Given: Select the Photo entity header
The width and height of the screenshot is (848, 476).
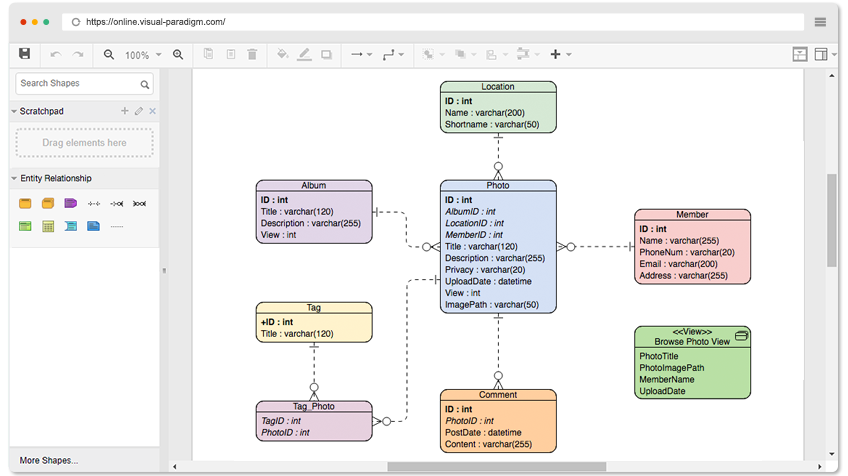Looking at the screenshot, I should coord(498,186).
